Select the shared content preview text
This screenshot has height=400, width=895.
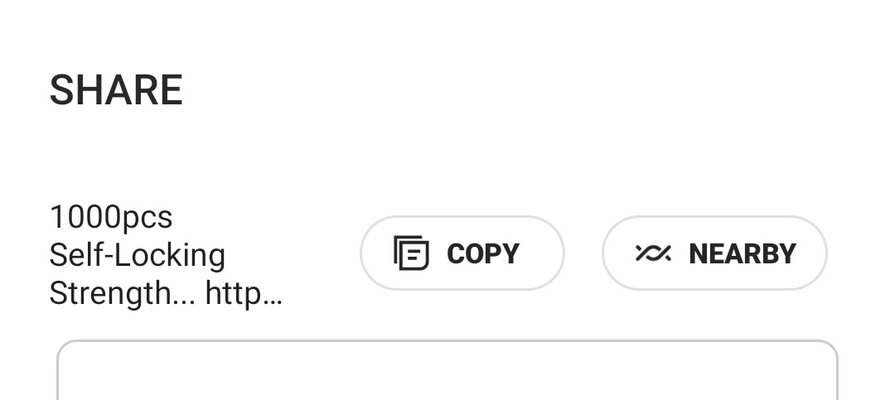coord(166,257)
